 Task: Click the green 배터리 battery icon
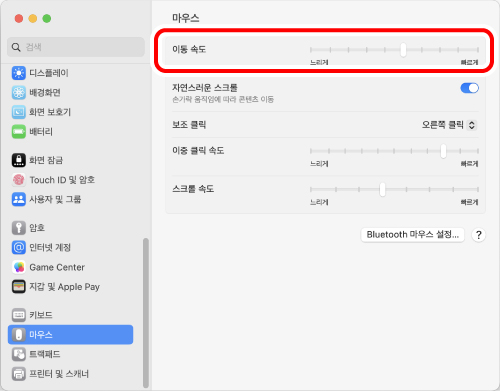tap(19, 132)
